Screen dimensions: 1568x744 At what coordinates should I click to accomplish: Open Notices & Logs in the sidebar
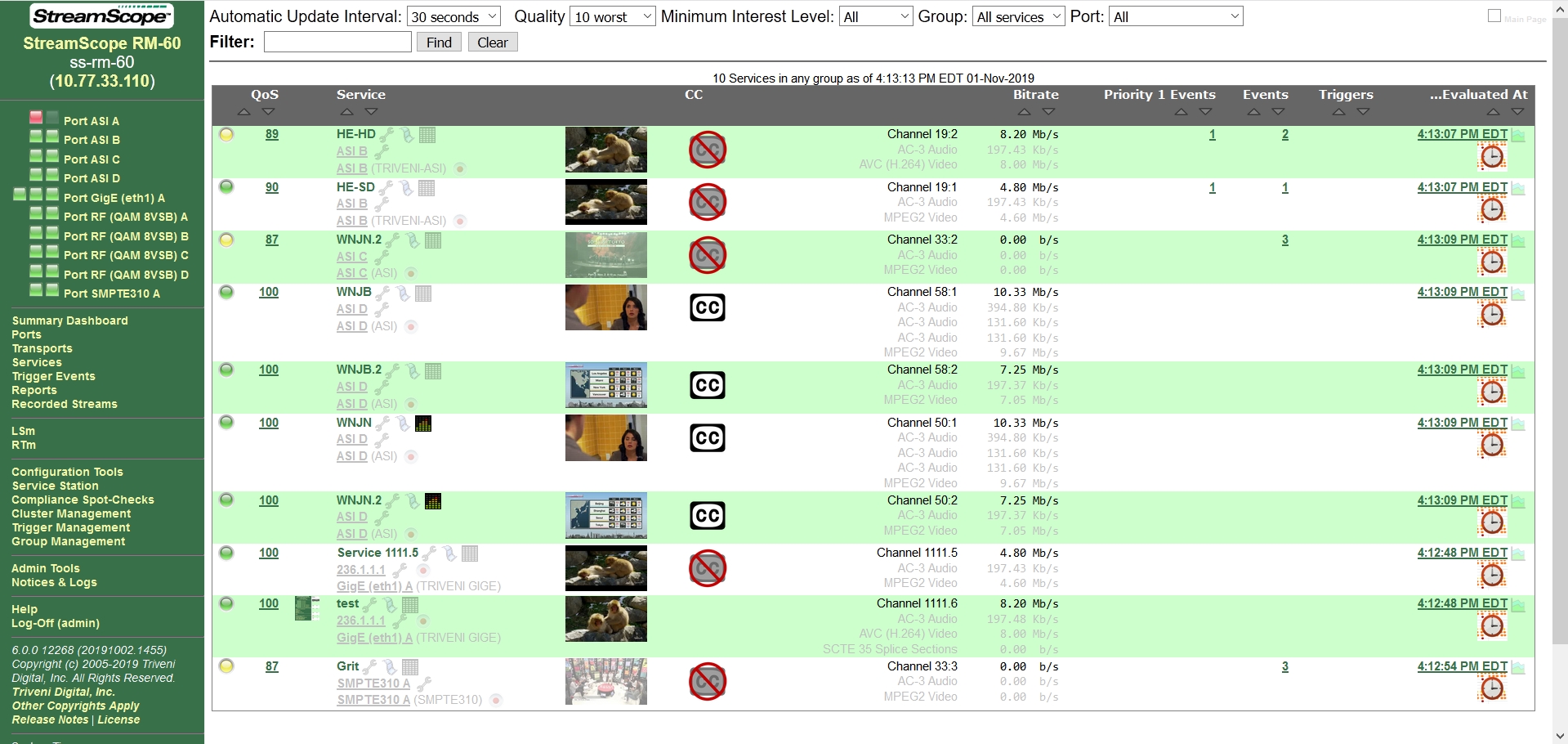point(54,582)
